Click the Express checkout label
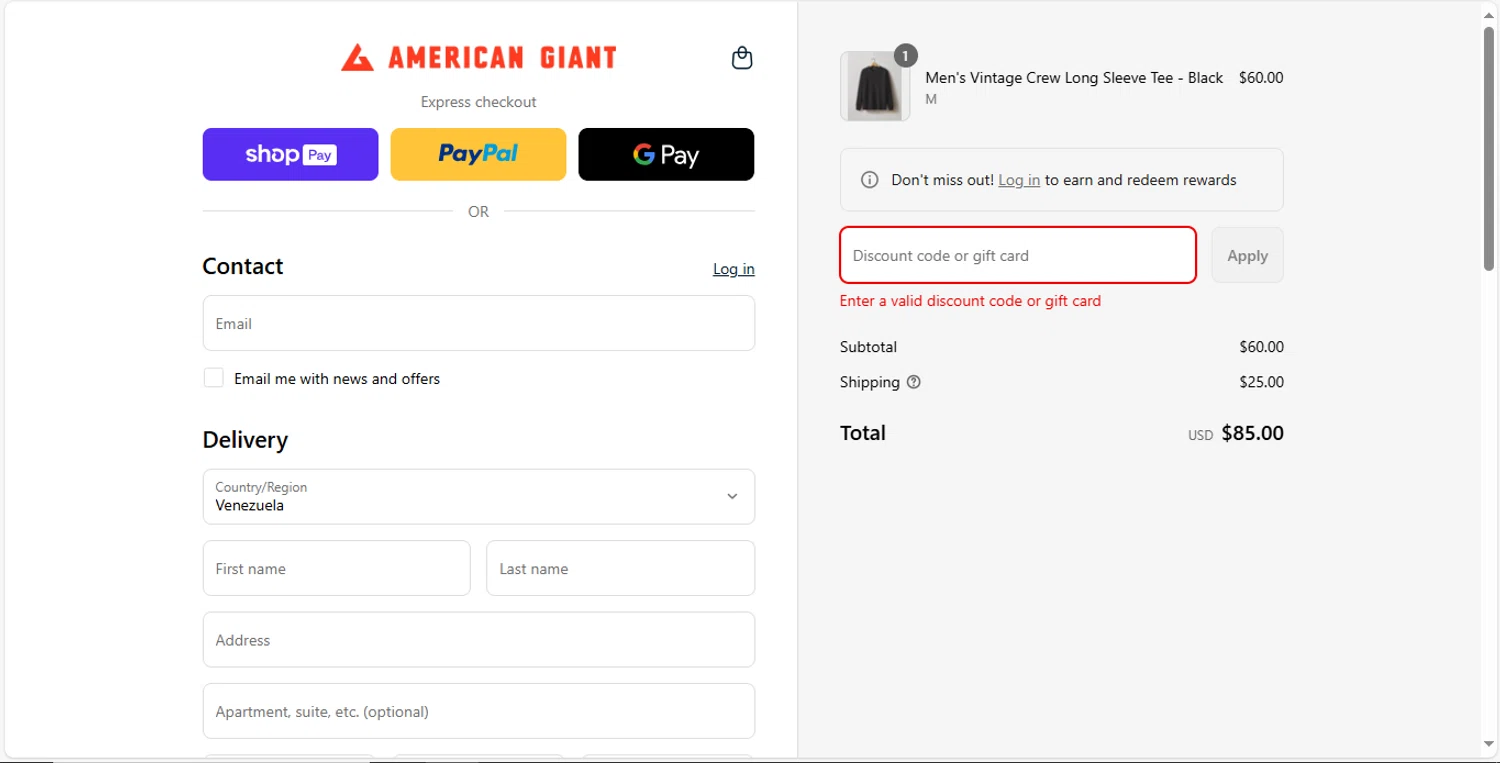The height and width of the screenshot is (763, 1500). pyautogui.click(x=478, y=102)
